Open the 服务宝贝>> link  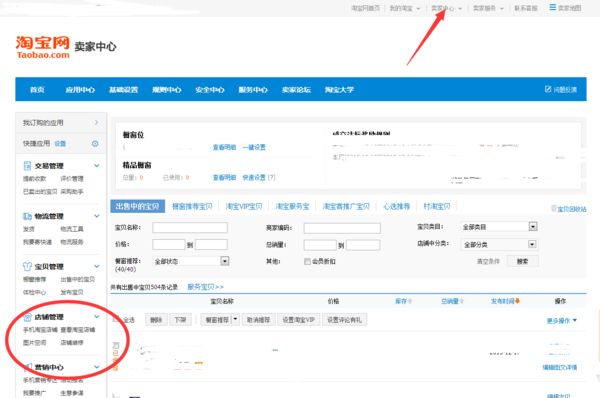(205, 287)
